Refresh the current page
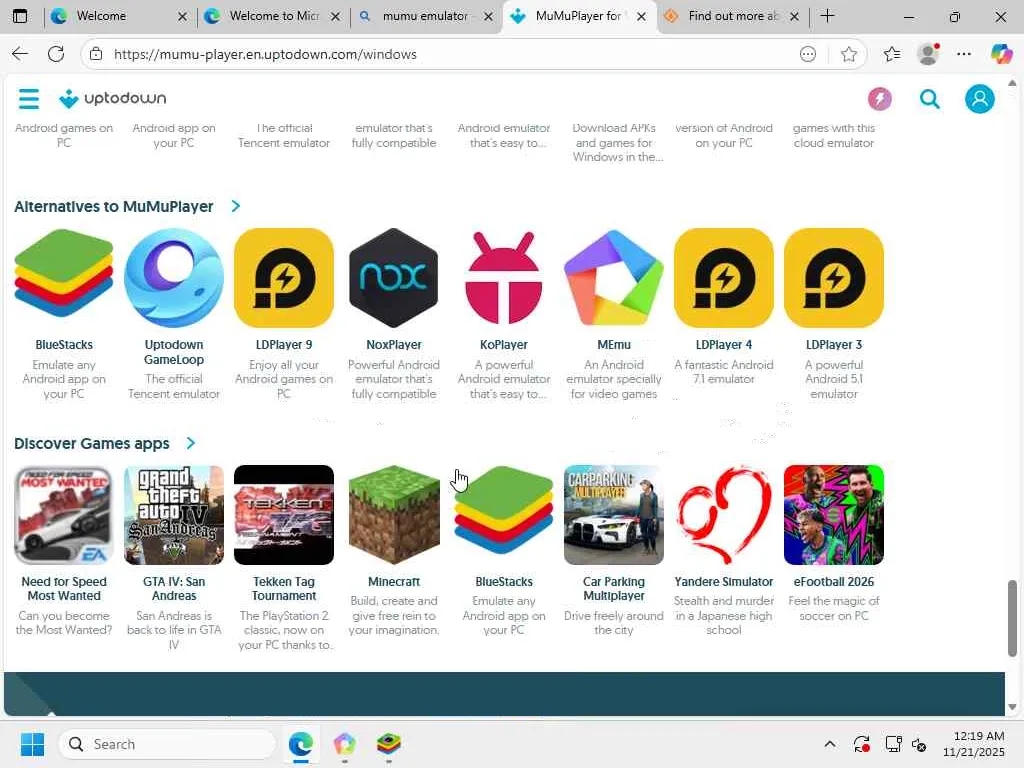Image resolution: width=1024 pixels, height=768 pixels. 56,54
